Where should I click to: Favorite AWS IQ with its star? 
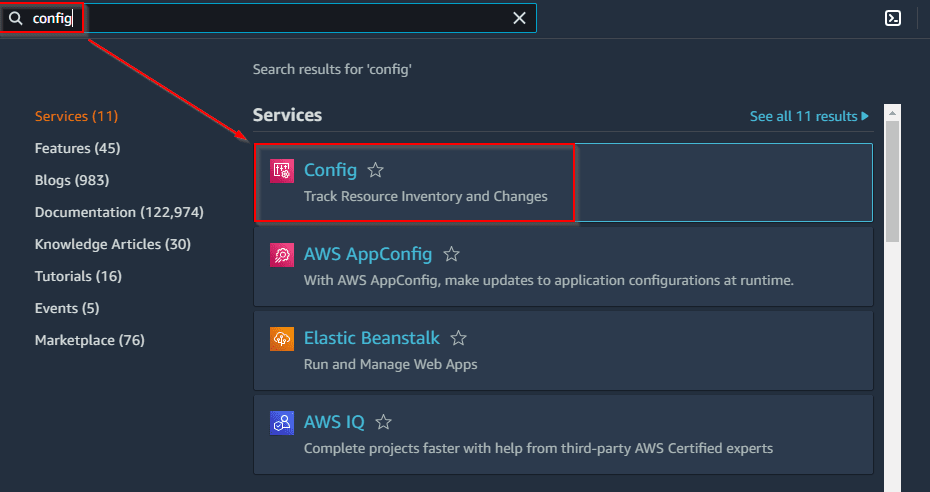[384, 423]
